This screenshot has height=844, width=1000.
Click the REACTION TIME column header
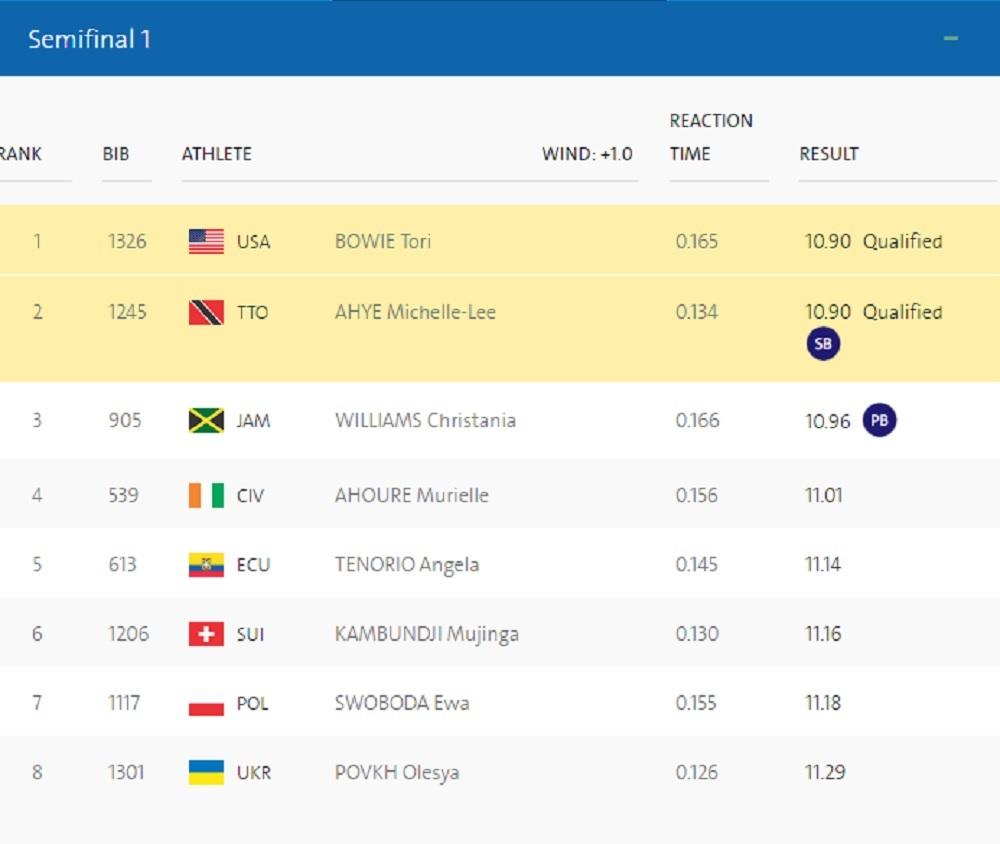point(710,137)
